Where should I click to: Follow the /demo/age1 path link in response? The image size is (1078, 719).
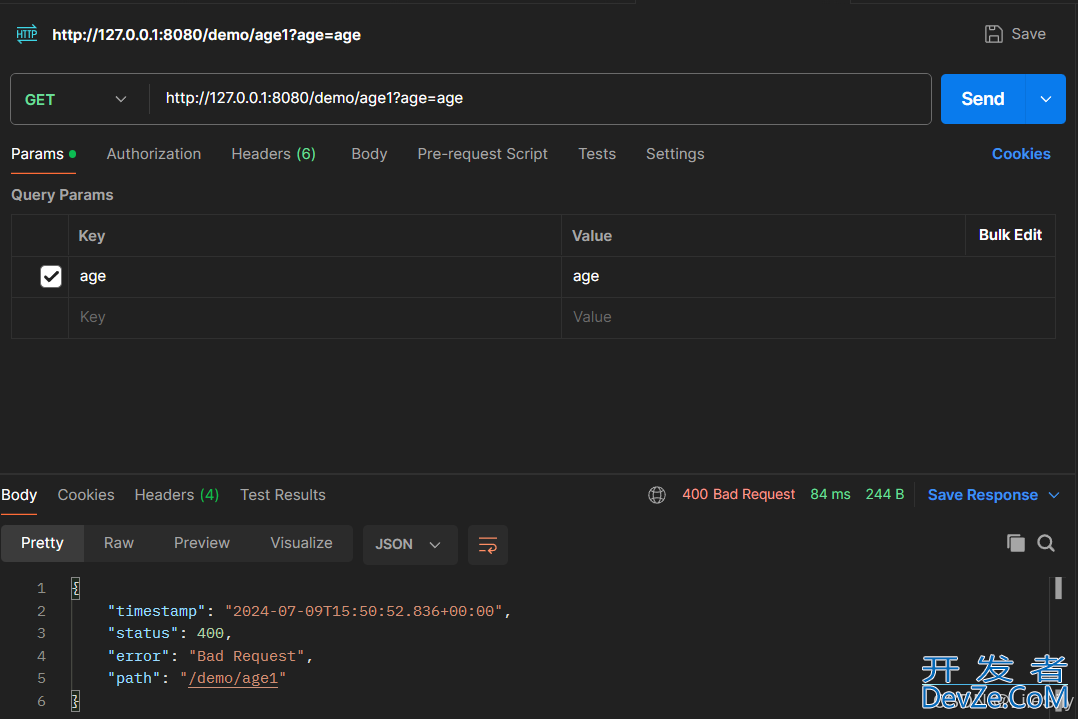pos(233,678)
